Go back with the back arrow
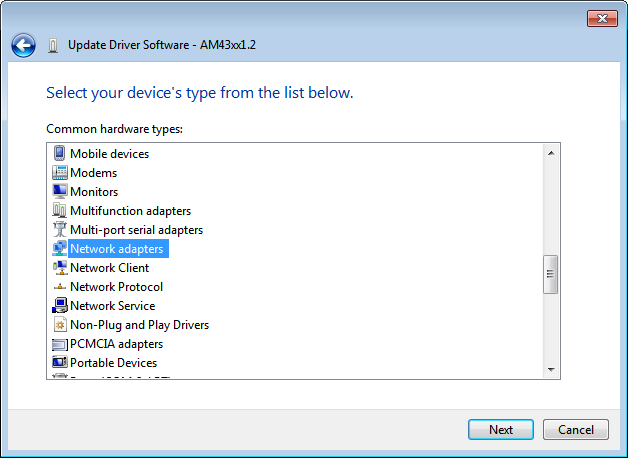This screenshot has width=628, height=458. tap(23, 45)
